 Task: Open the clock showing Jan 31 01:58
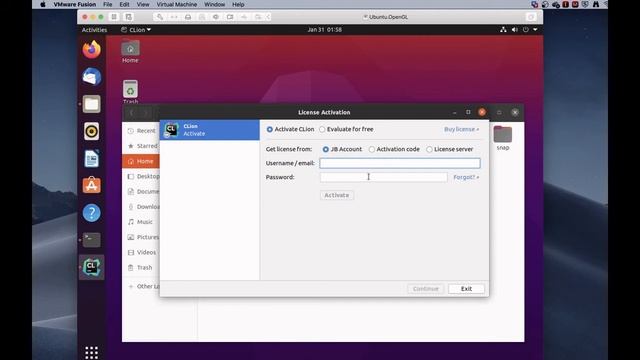324,30
